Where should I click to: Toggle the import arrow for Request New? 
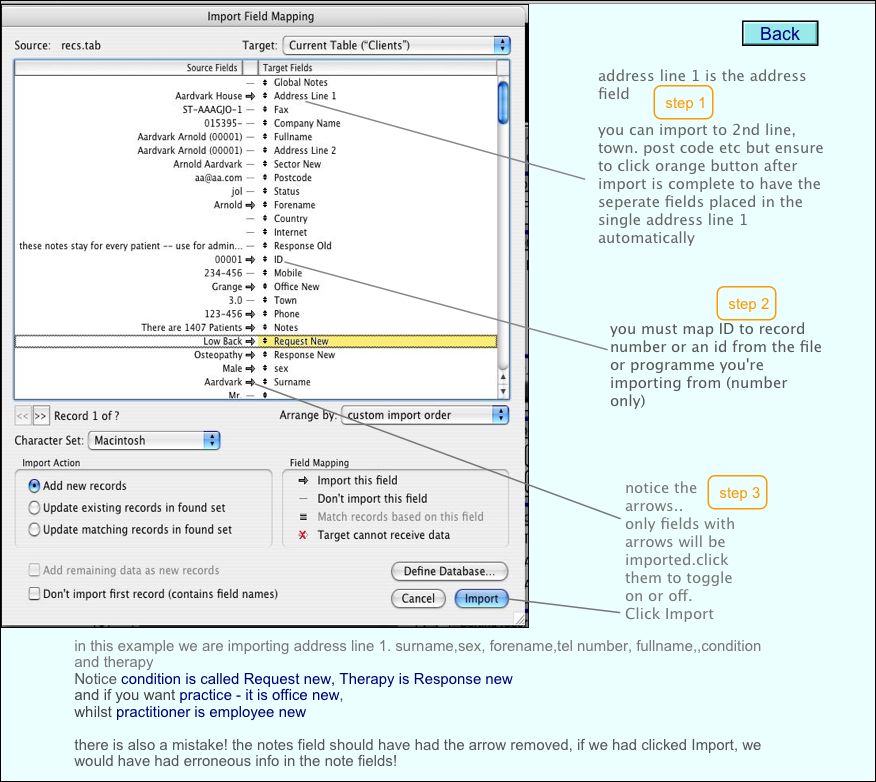click(250, 341)
